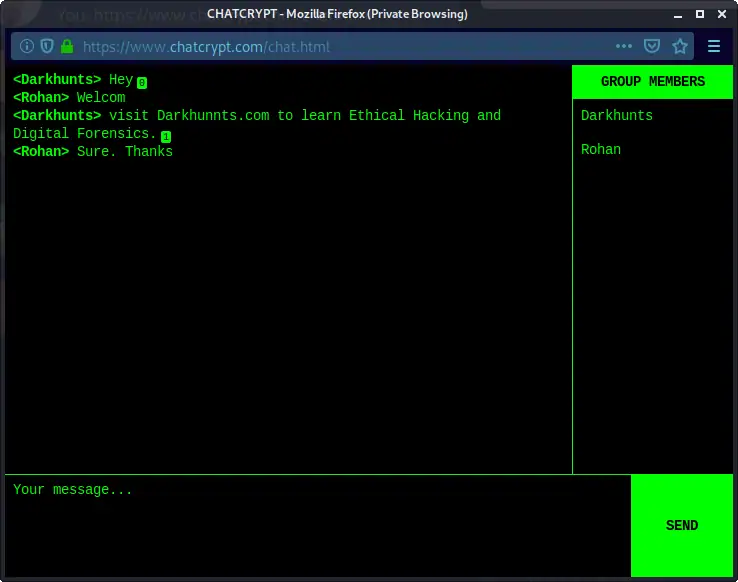Open the Firefox hamburger menu
738x582 pixels.
tap(714, 46)
